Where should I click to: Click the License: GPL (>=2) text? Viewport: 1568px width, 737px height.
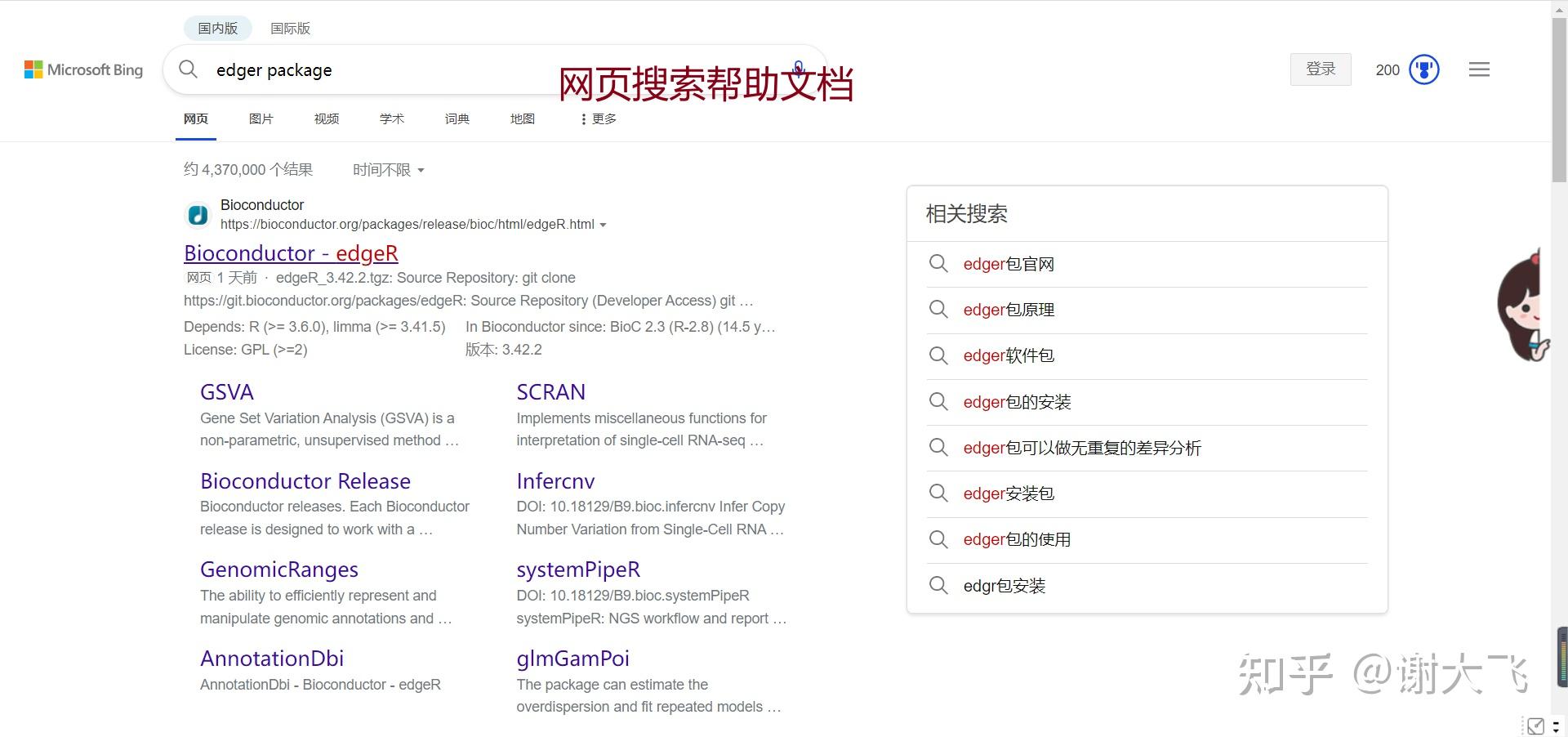pos(246,350)
